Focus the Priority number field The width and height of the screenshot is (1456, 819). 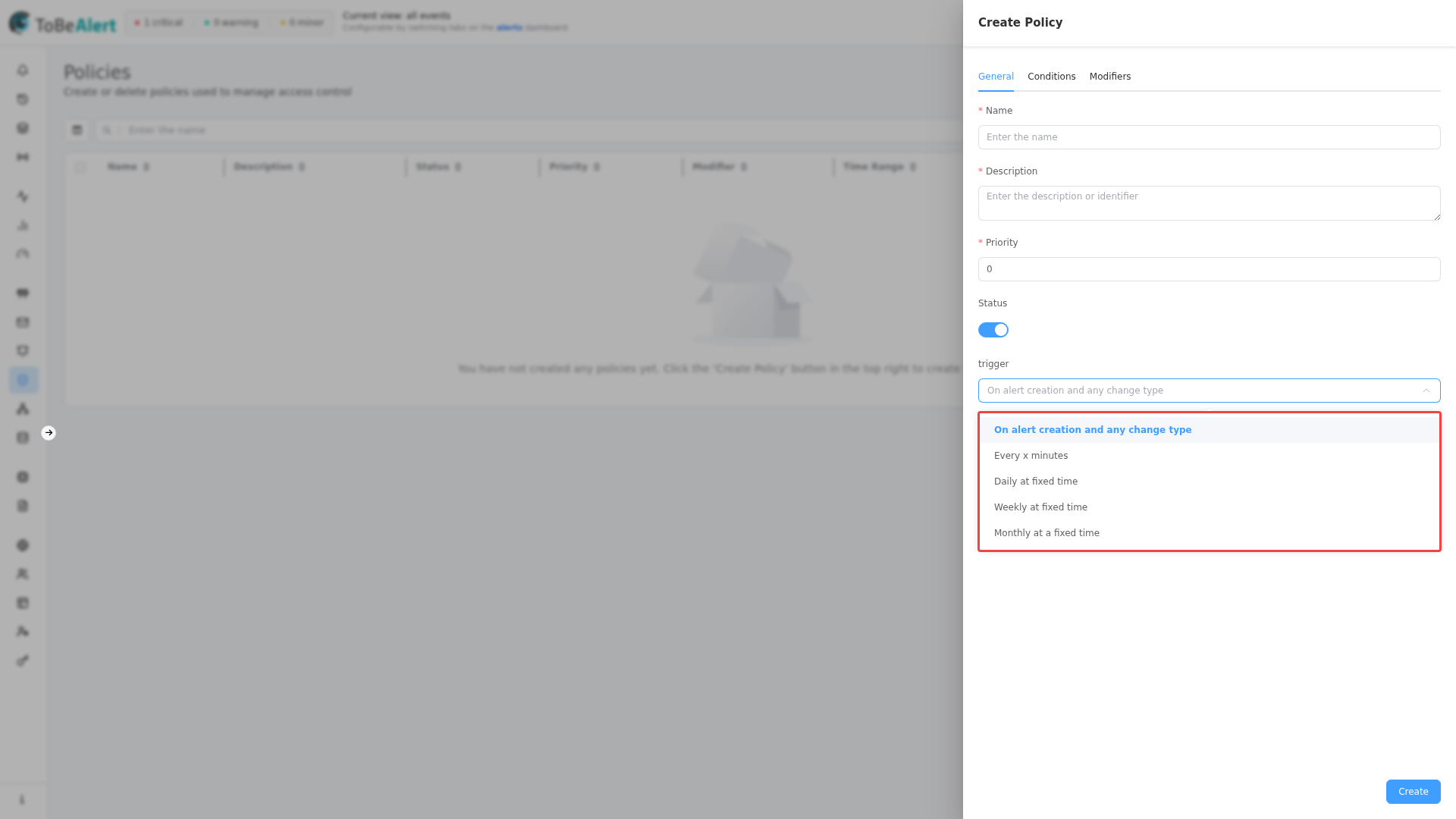[x=1209, y=269]
